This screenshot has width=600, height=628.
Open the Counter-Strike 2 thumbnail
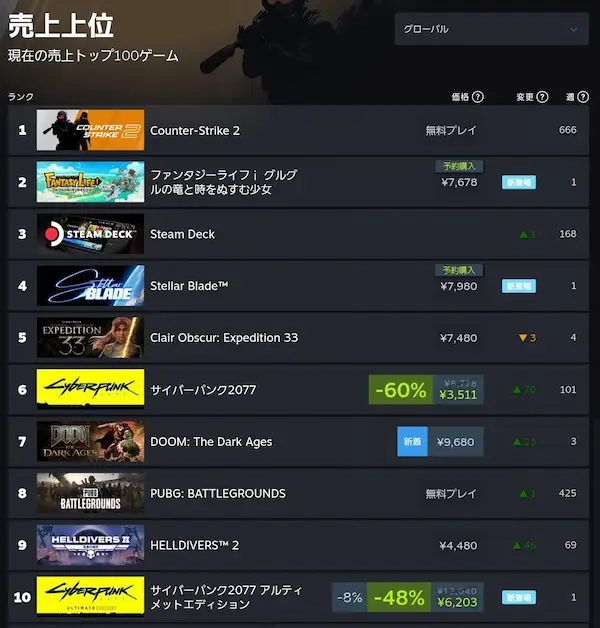point(91,130)
